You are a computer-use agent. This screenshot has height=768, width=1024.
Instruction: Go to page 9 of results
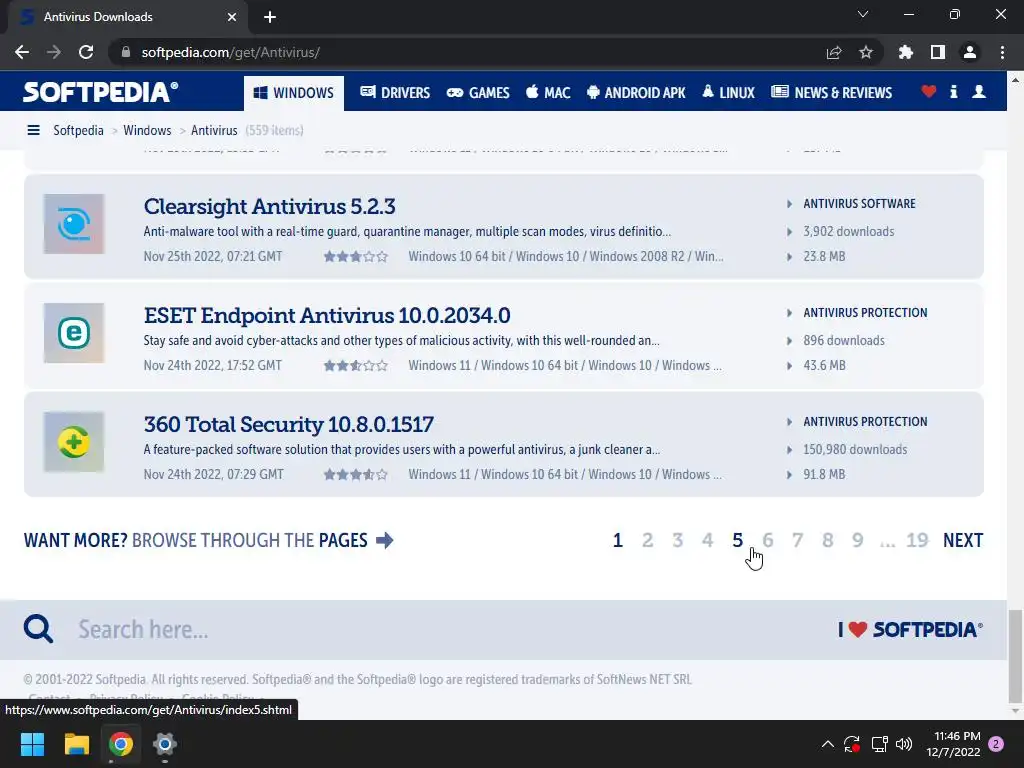(x=857, y=540)
